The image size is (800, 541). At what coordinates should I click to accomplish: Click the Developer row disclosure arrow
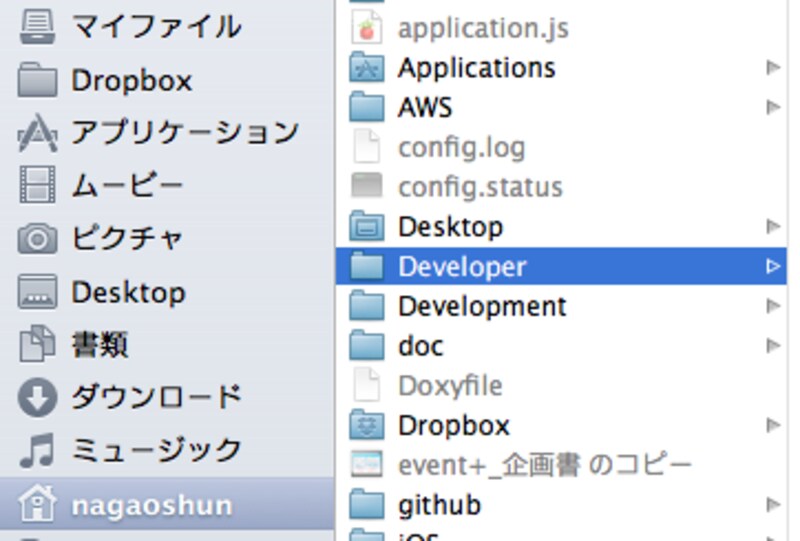point(773,266)
